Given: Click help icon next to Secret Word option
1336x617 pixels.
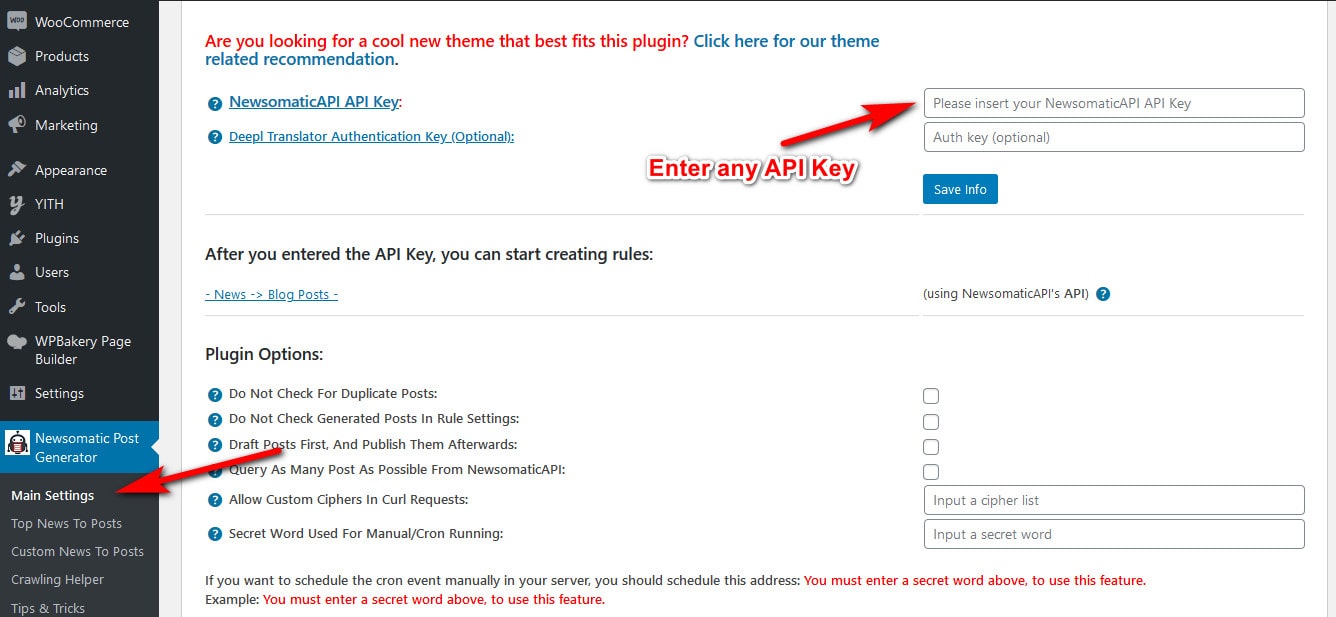Looking at the screenshot, I should (x=215, y=534).
